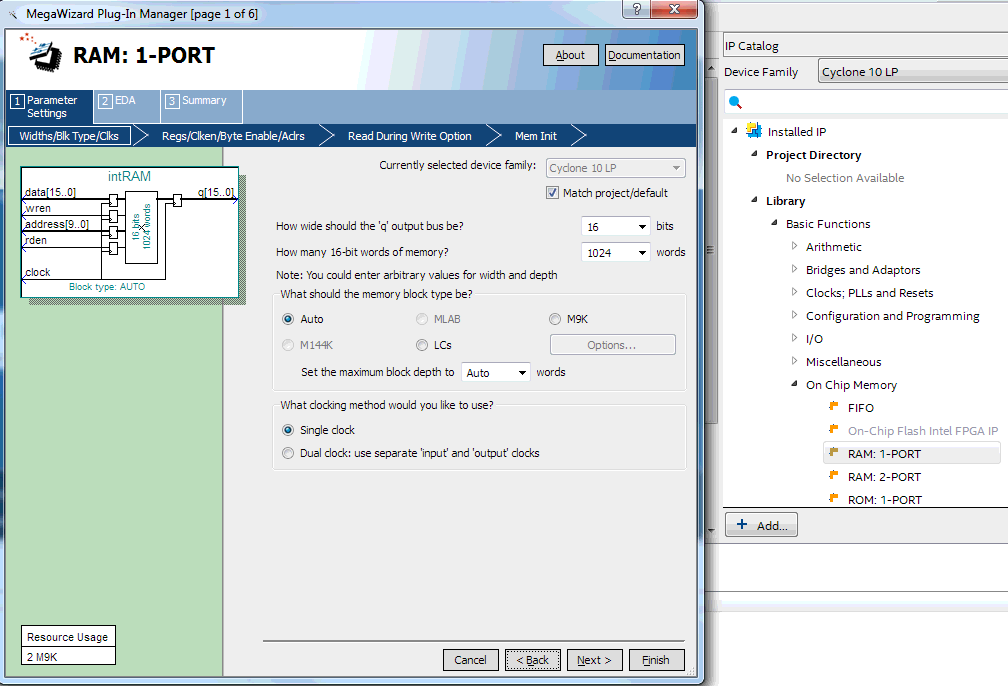The image size is (1008, 686).
Task: Collapse On Chip Memory category
Action: point(795,384)
